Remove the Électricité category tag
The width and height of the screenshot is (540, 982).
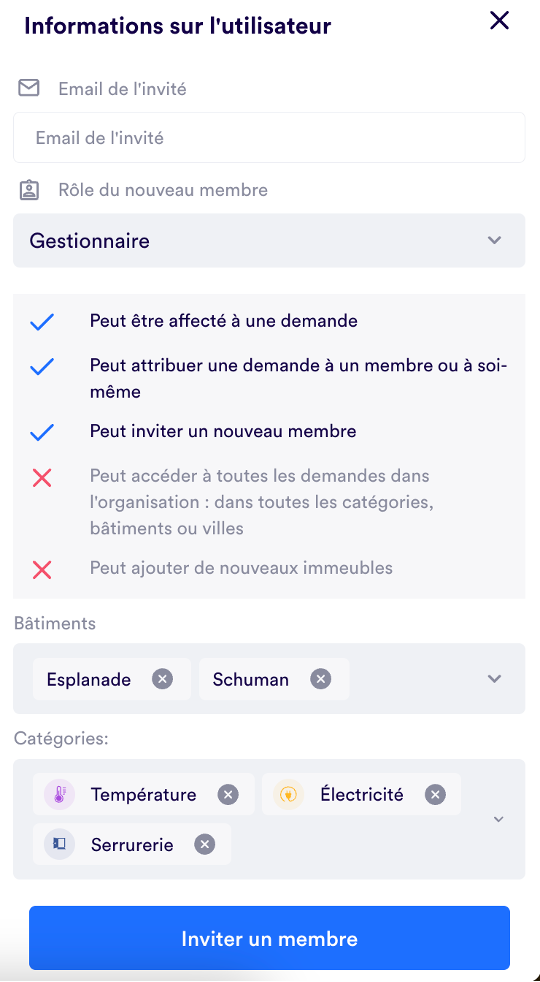(x=435, y=795)
